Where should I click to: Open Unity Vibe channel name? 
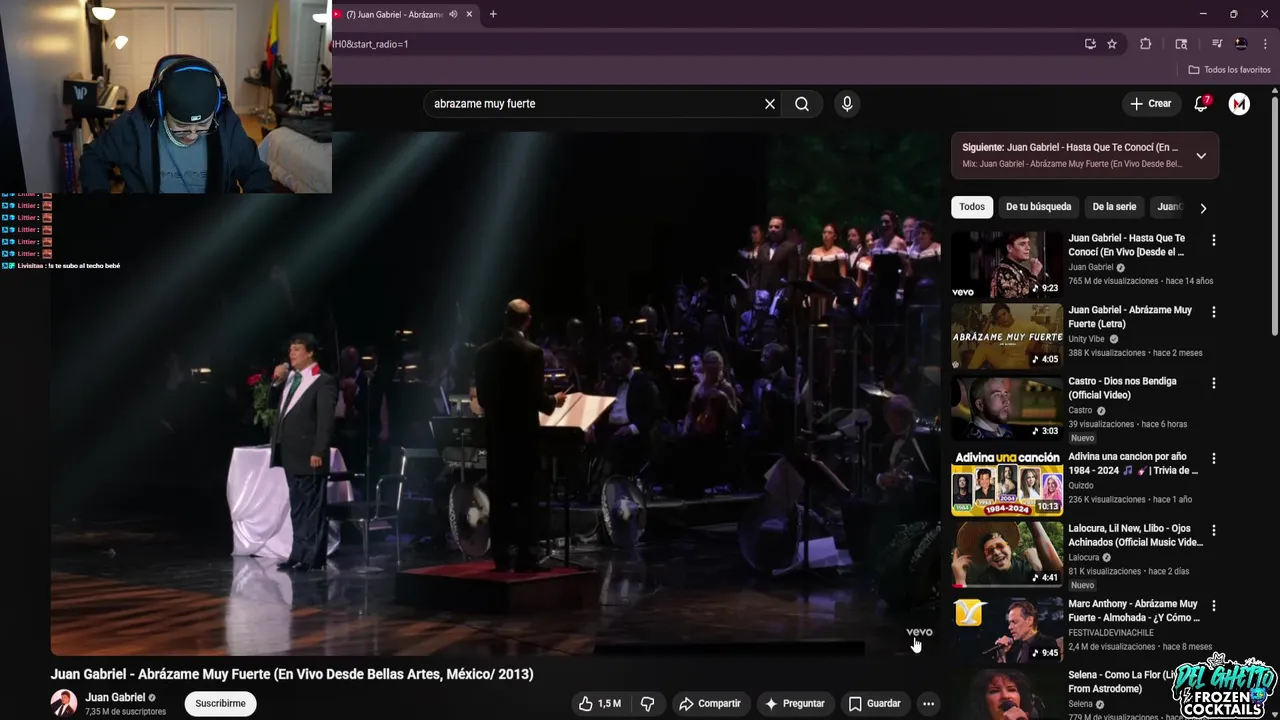point(1089,339)
